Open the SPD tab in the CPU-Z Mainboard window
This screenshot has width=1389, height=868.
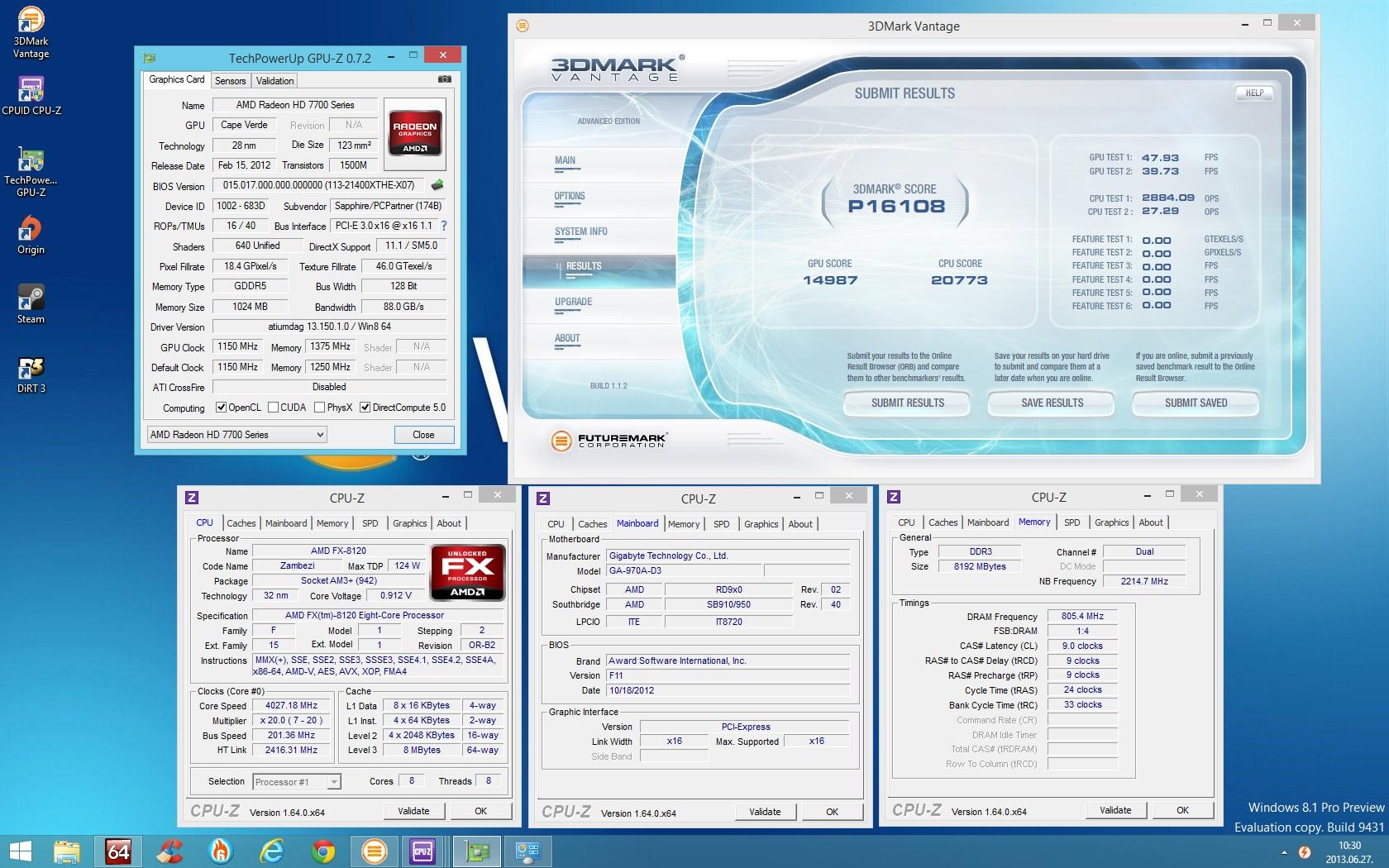point(722,524)
